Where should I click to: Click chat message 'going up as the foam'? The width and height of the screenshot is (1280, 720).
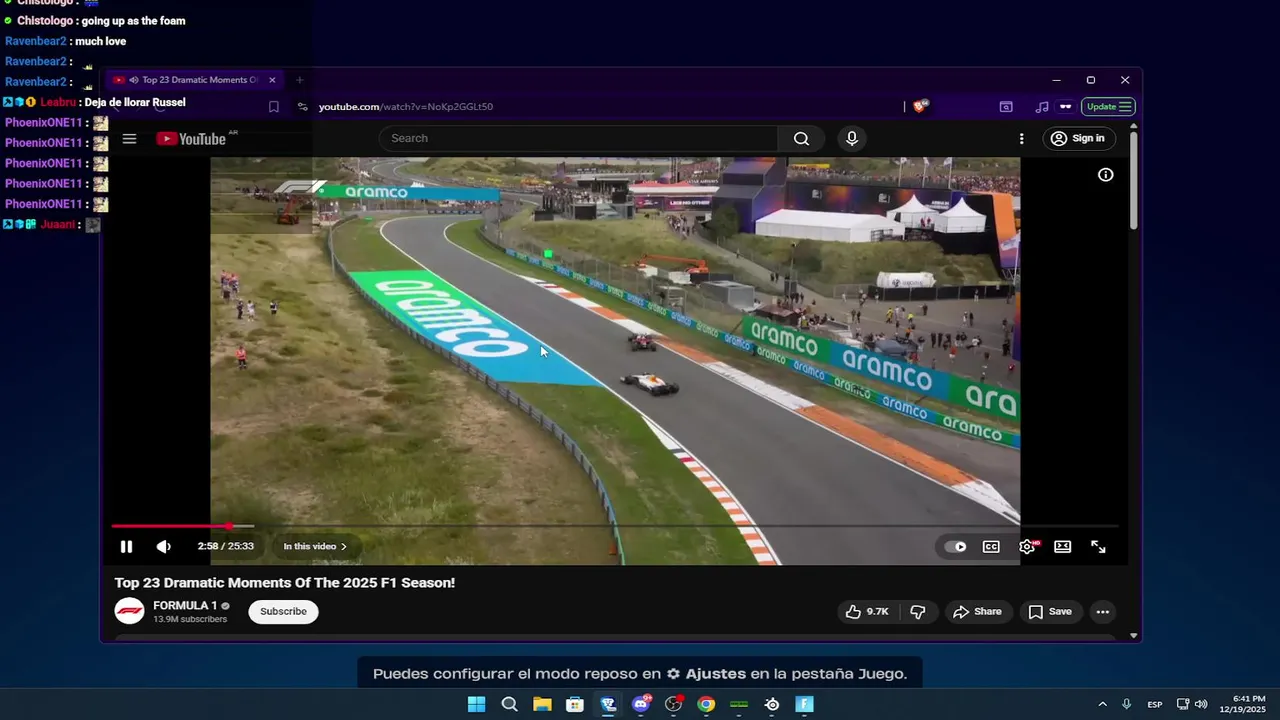pos(133,21)
